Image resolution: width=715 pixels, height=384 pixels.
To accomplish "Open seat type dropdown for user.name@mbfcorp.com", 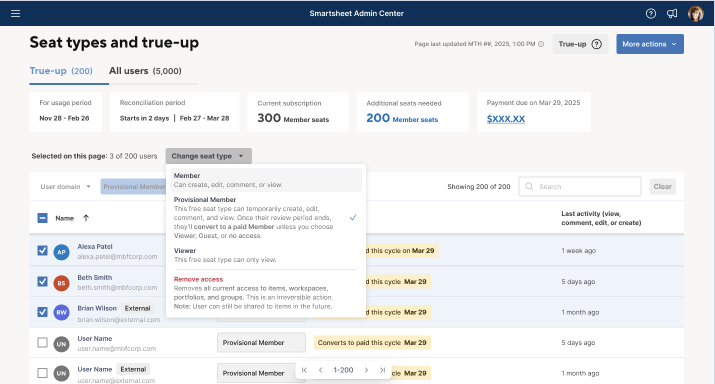I will [261, 342].
